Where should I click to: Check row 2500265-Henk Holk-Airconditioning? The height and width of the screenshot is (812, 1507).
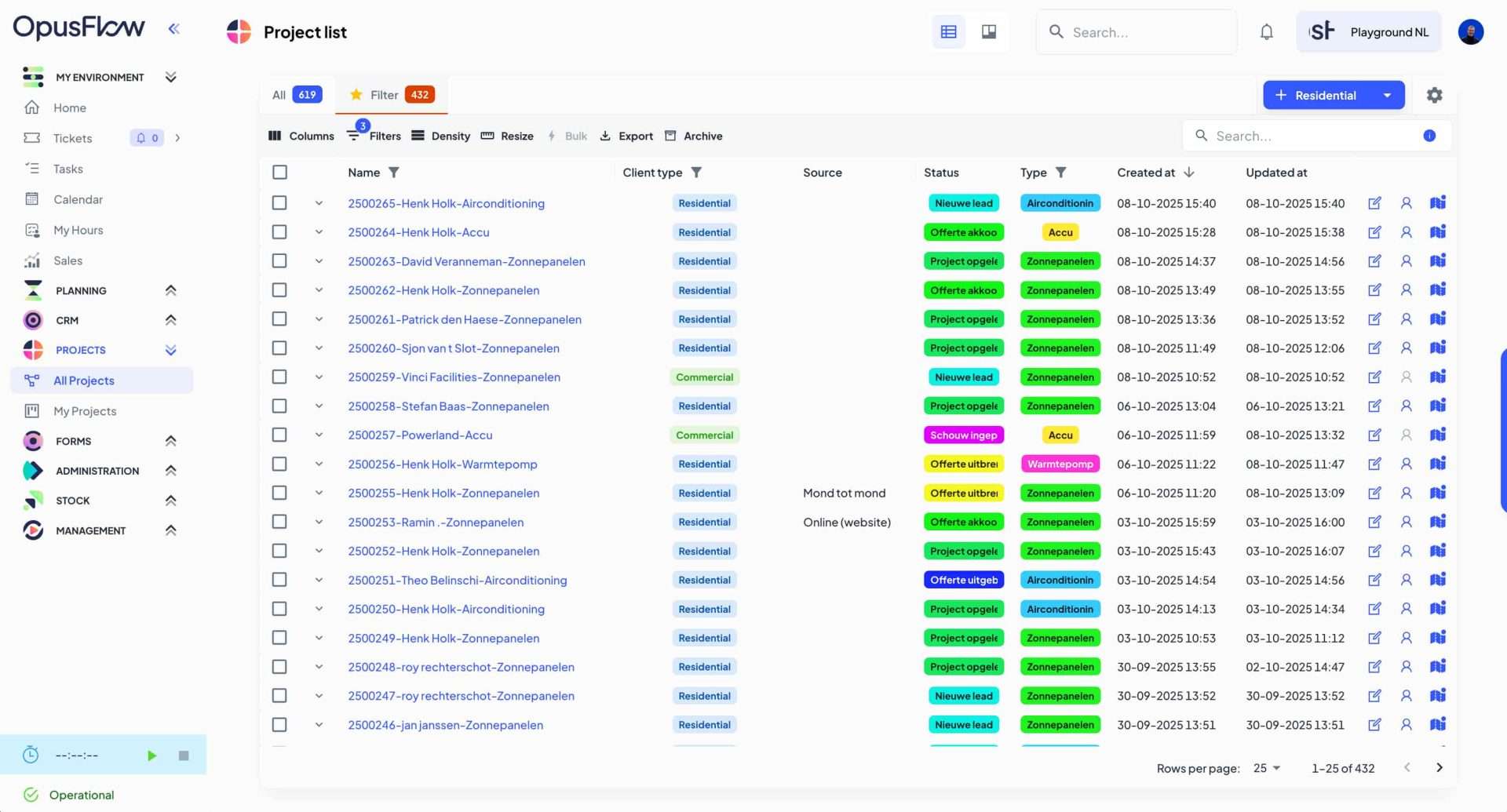279,203
